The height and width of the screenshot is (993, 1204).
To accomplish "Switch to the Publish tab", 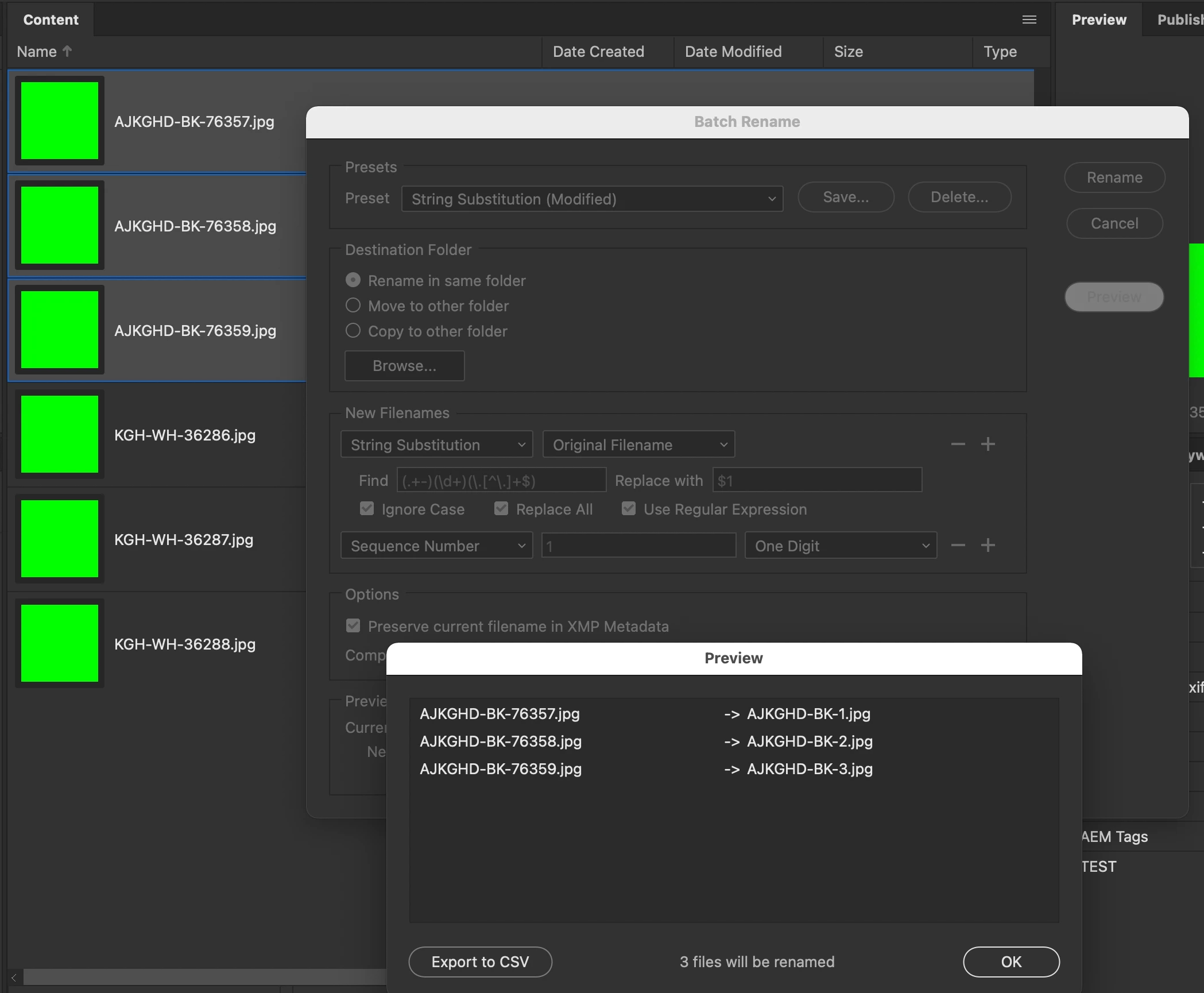I will [x=1179, y=20].
